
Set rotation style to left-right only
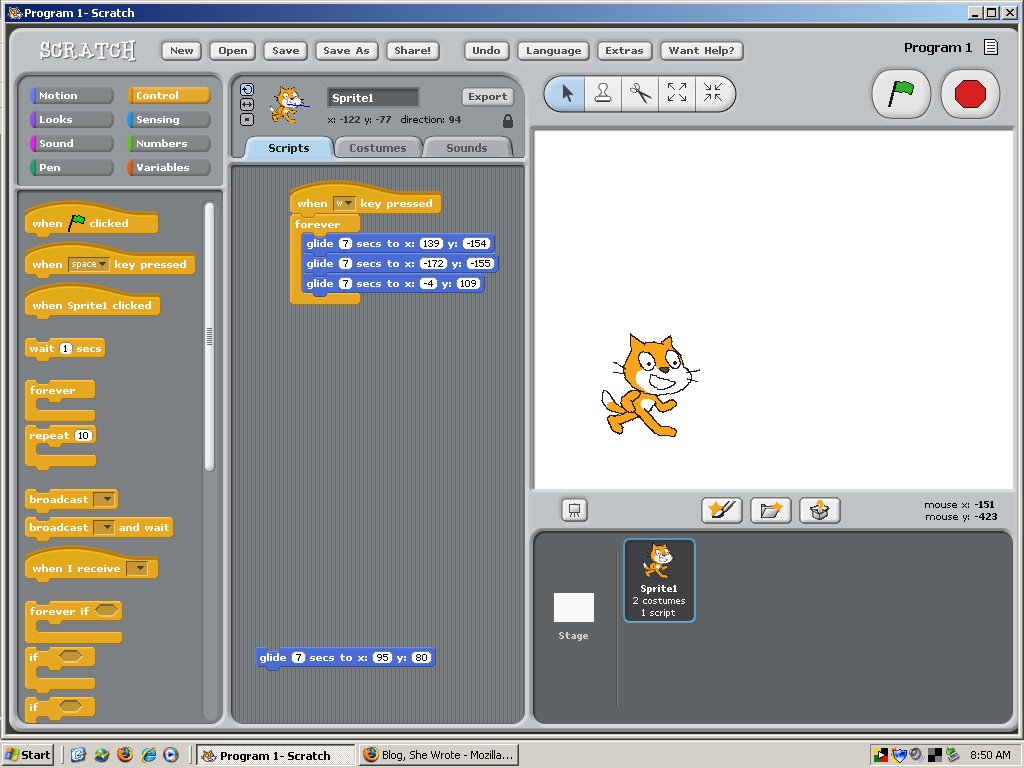(x=247, y=104)
